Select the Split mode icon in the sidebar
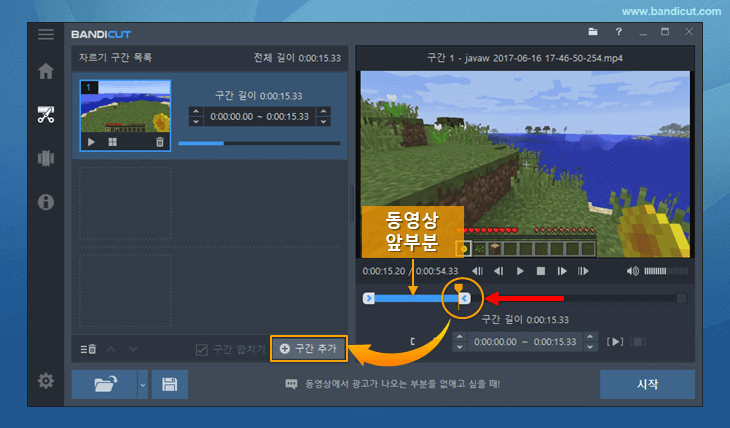The image size is (730, 428). pos(46,158)
